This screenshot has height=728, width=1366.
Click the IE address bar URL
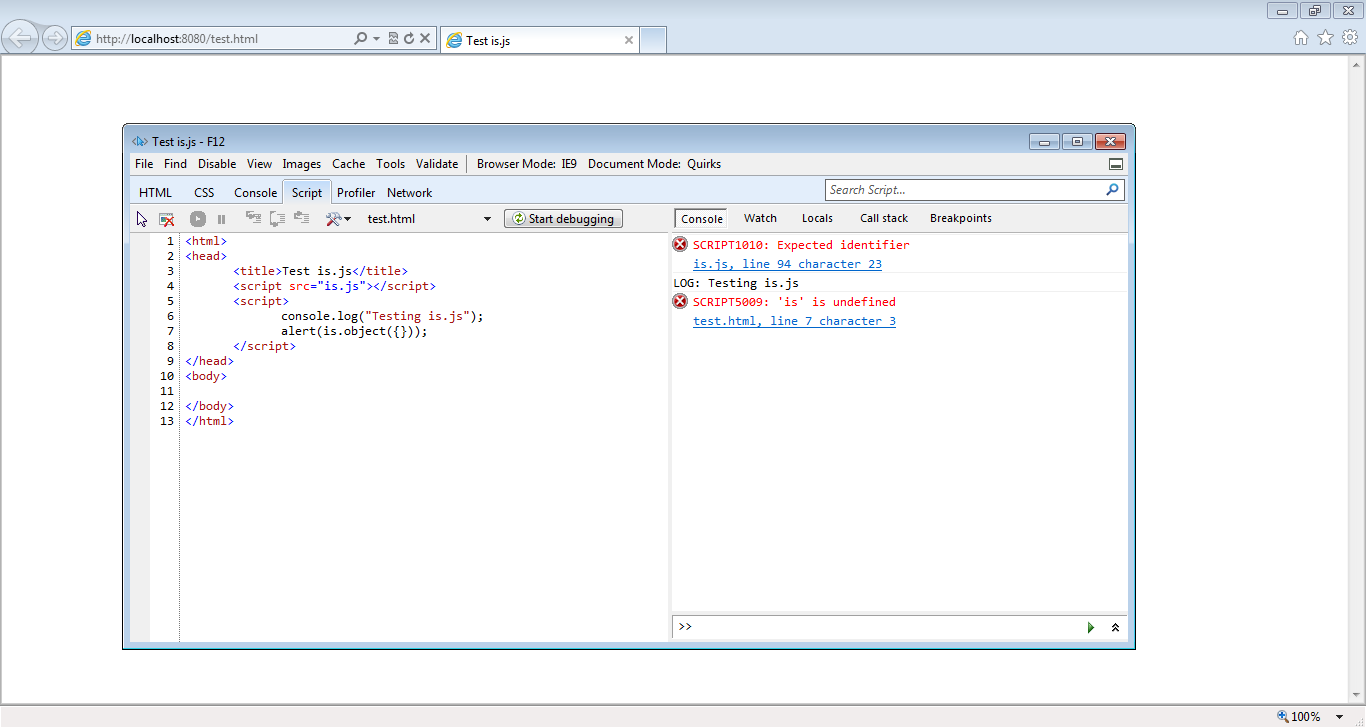pos(176,39)
